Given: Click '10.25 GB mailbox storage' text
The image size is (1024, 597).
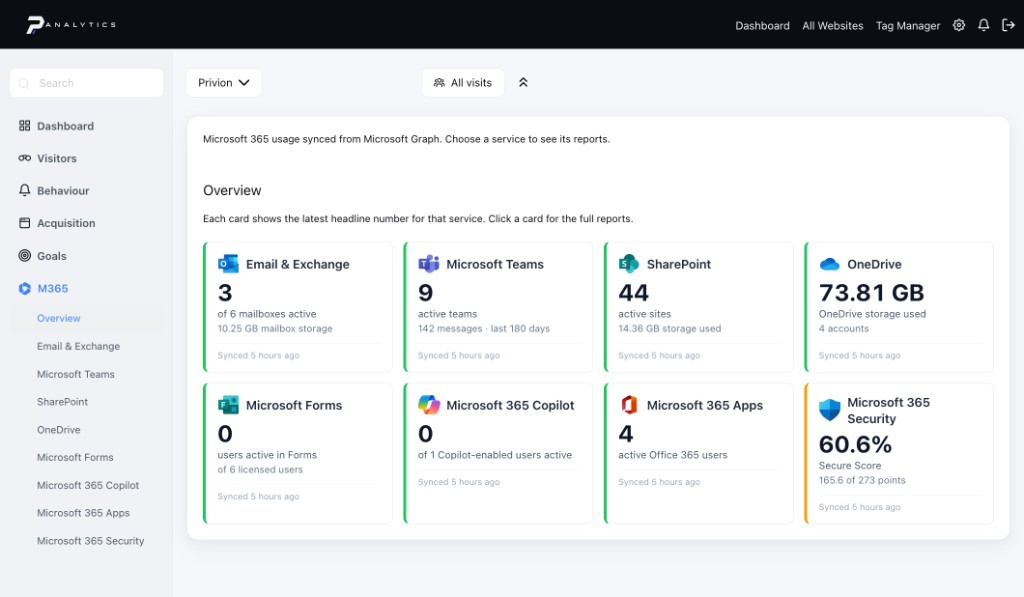Looking at the screenshot, I should (275, 329).
